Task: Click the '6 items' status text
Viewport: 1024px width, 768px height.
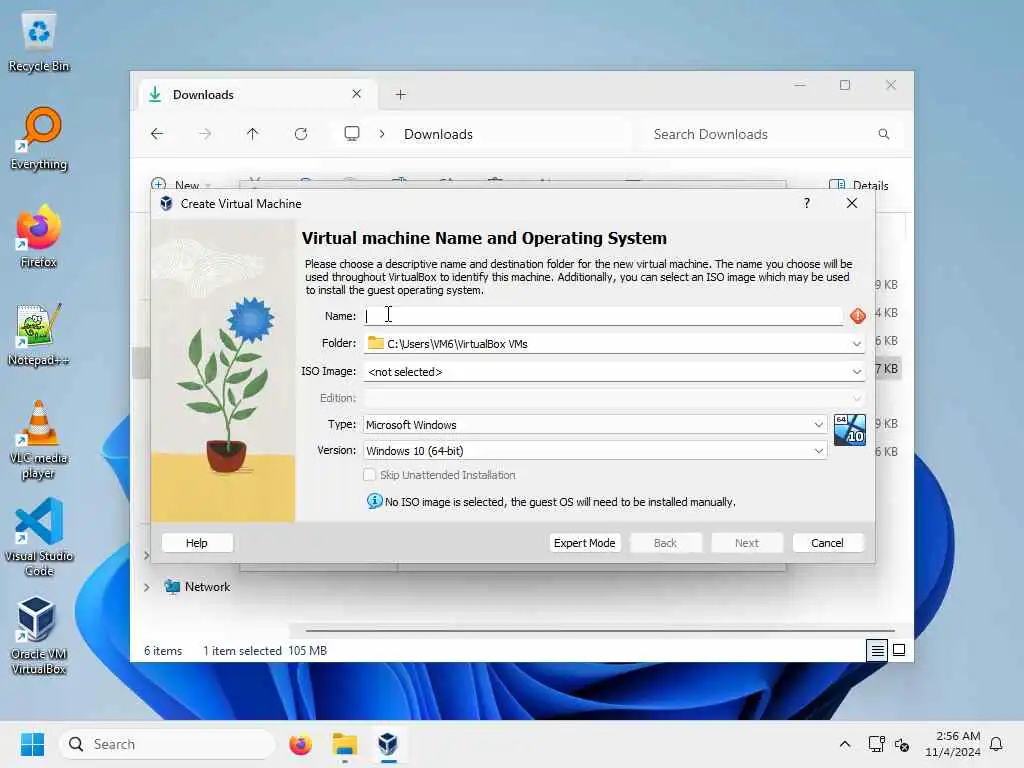Action: [x=163, y=650]
